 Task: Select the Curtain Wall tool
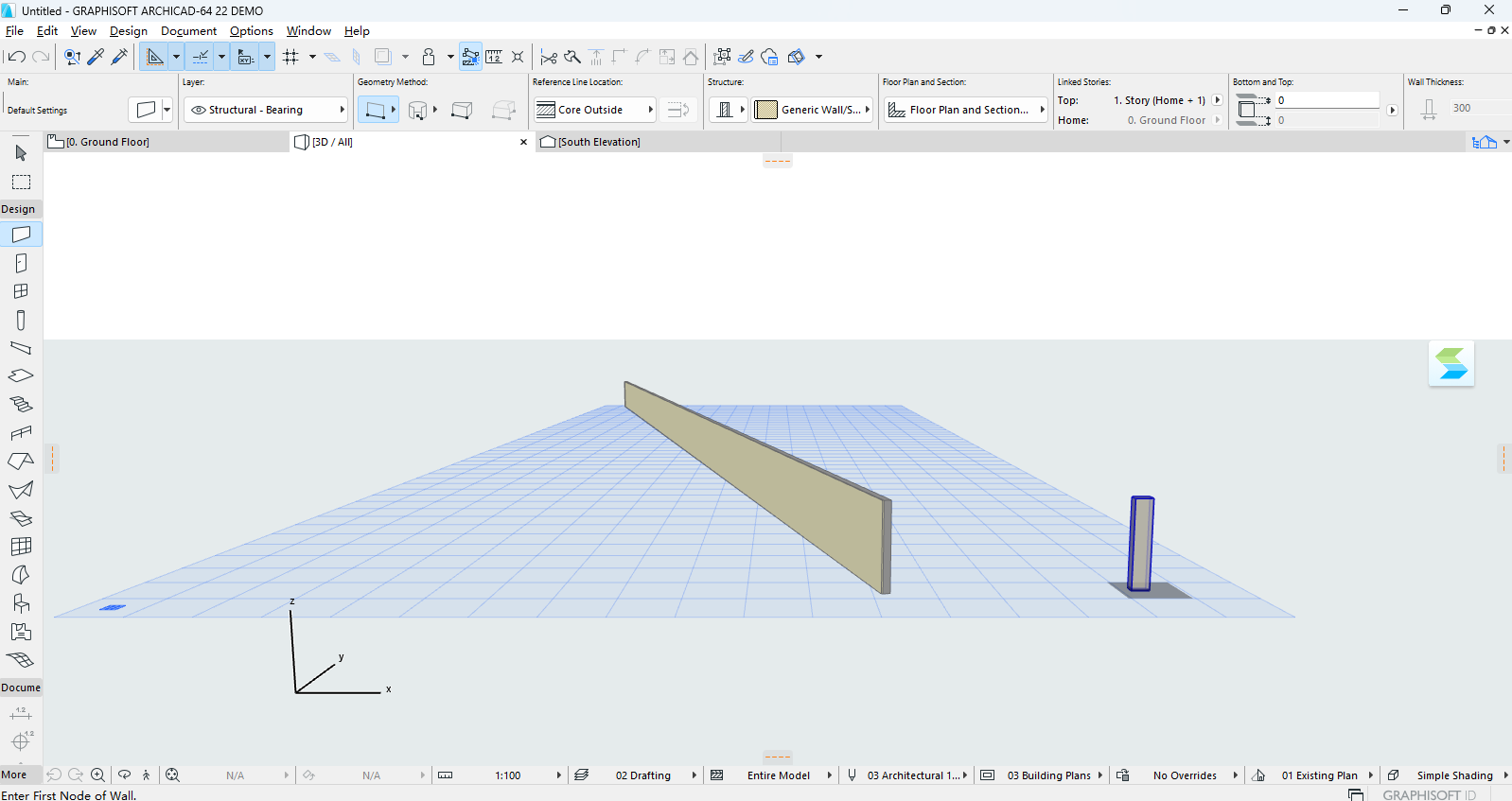(21, 547)
